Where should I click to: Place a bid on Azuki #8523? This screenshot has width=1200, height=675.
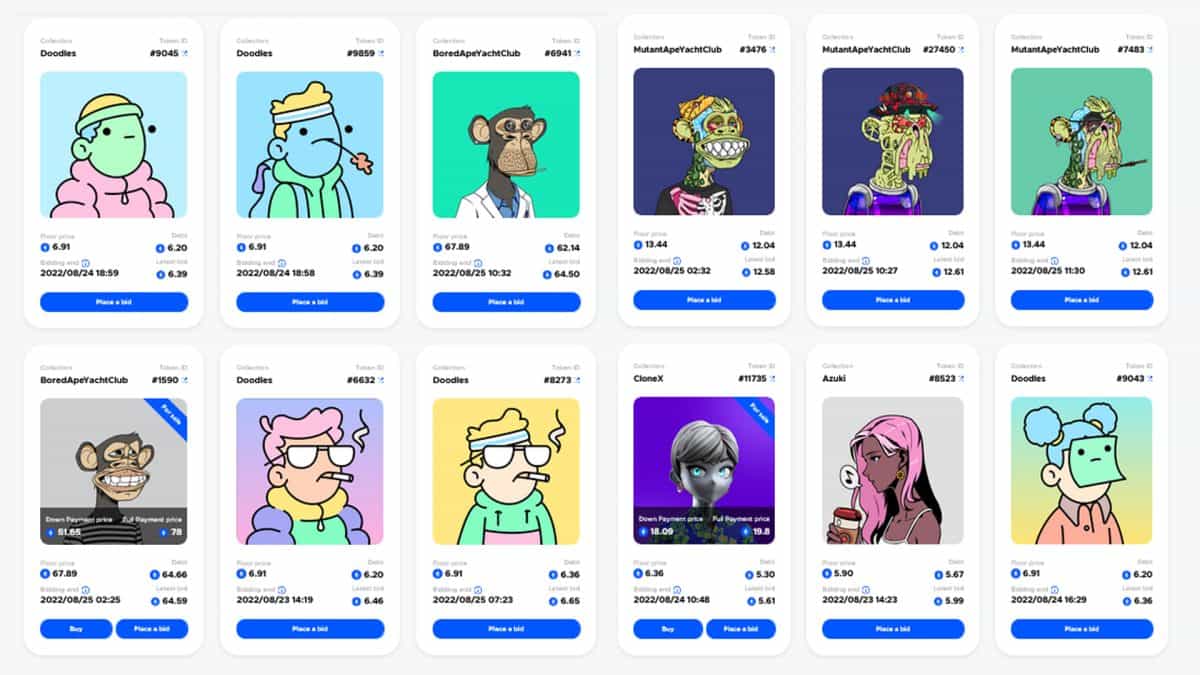(x=893, y=629)
